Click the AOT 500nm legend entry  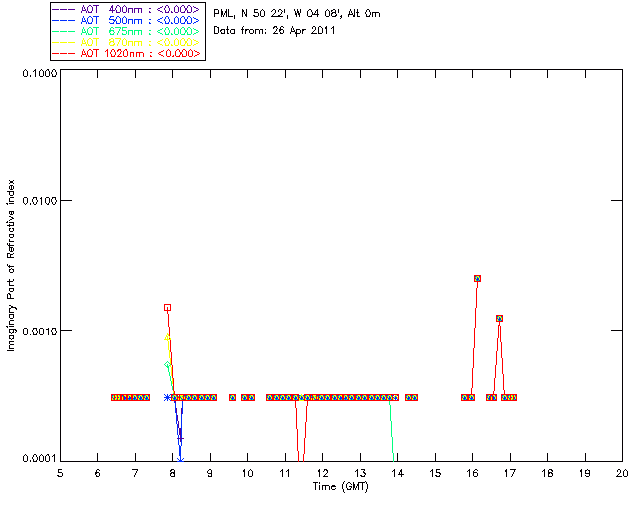click(x=127, y=20)
